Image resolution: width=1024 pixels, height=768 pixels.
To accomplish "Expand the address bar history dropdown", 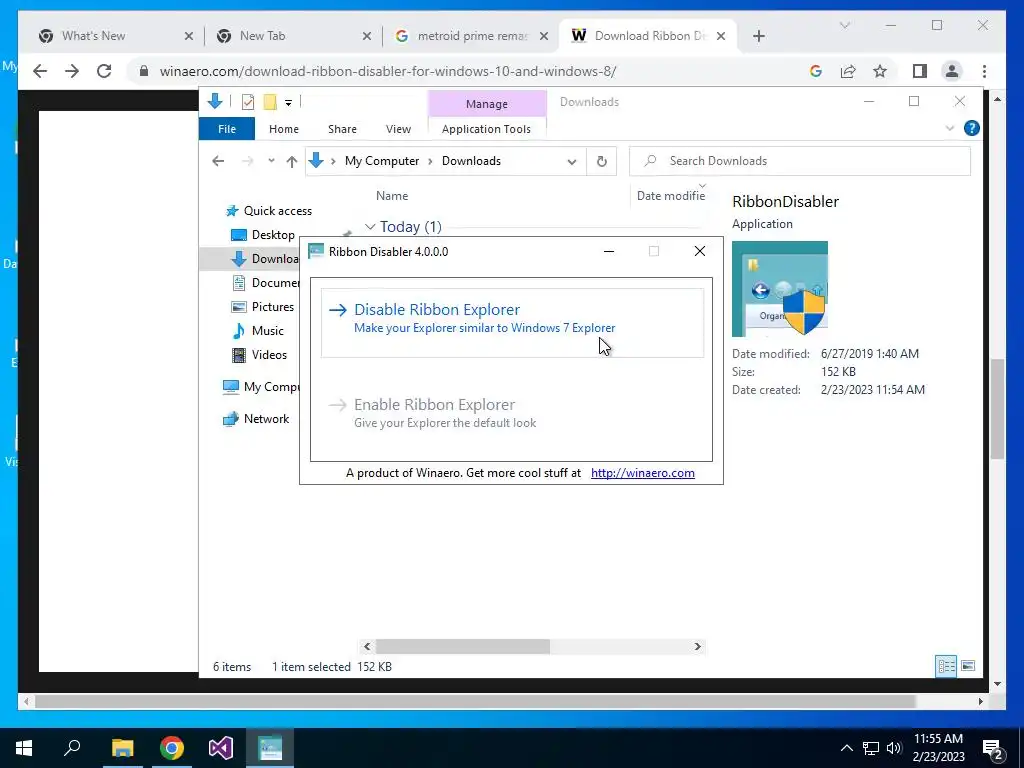I will pyautogui.click(x=571, y=161).
